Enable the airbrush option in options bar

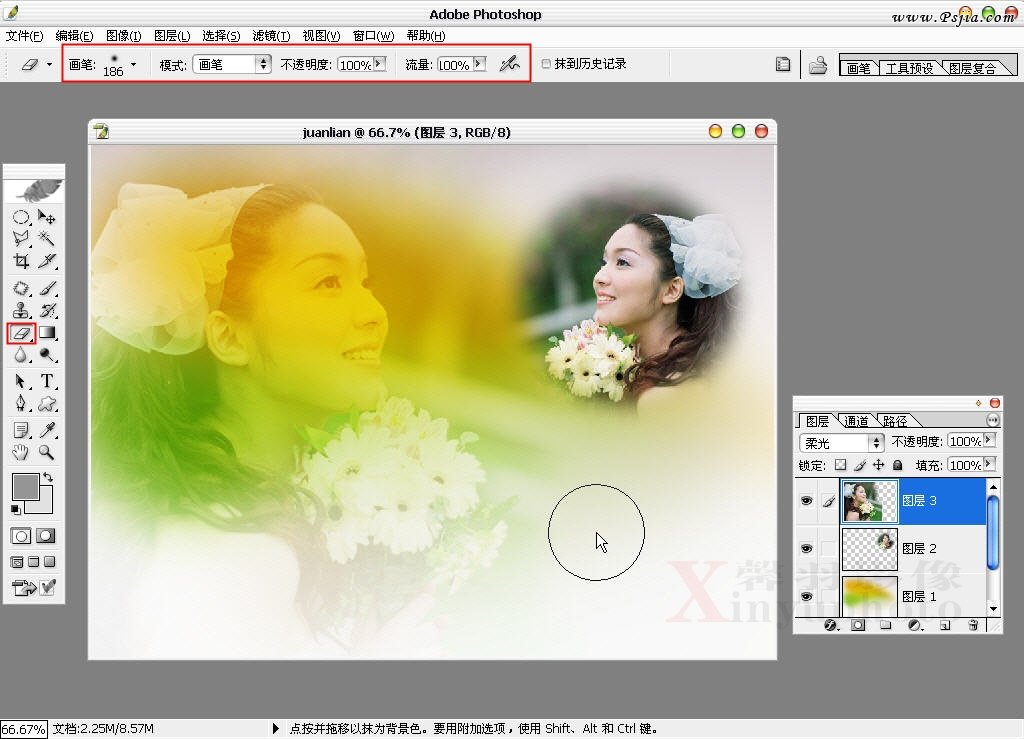point(510,64)
